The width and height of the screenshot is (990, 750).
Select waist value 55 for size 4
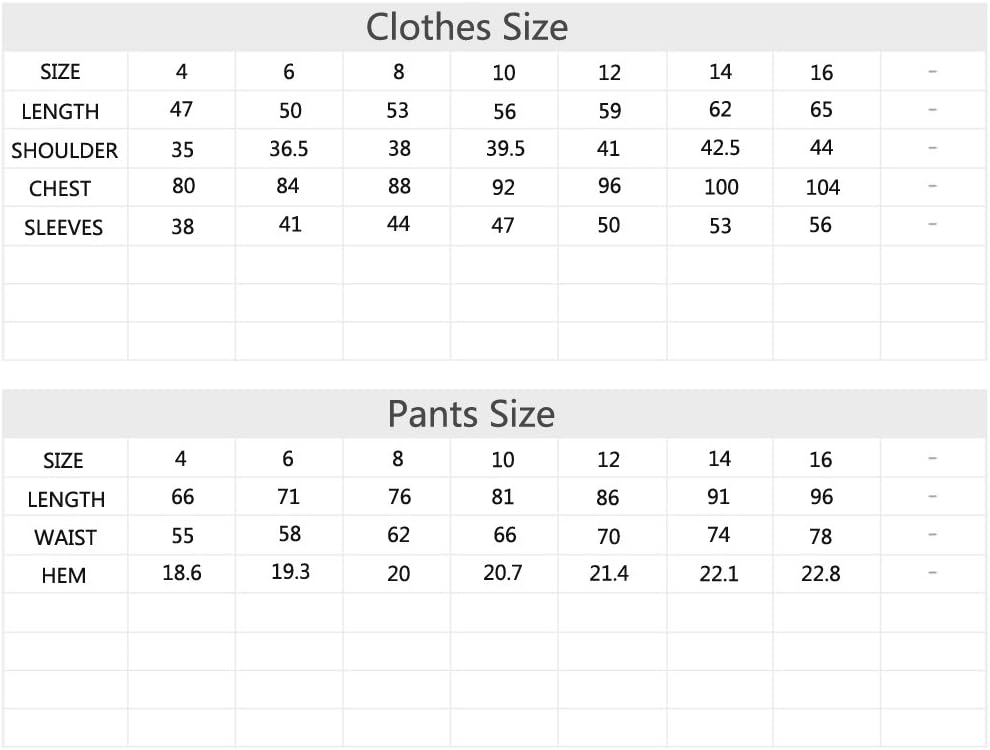tap(182, 536)
